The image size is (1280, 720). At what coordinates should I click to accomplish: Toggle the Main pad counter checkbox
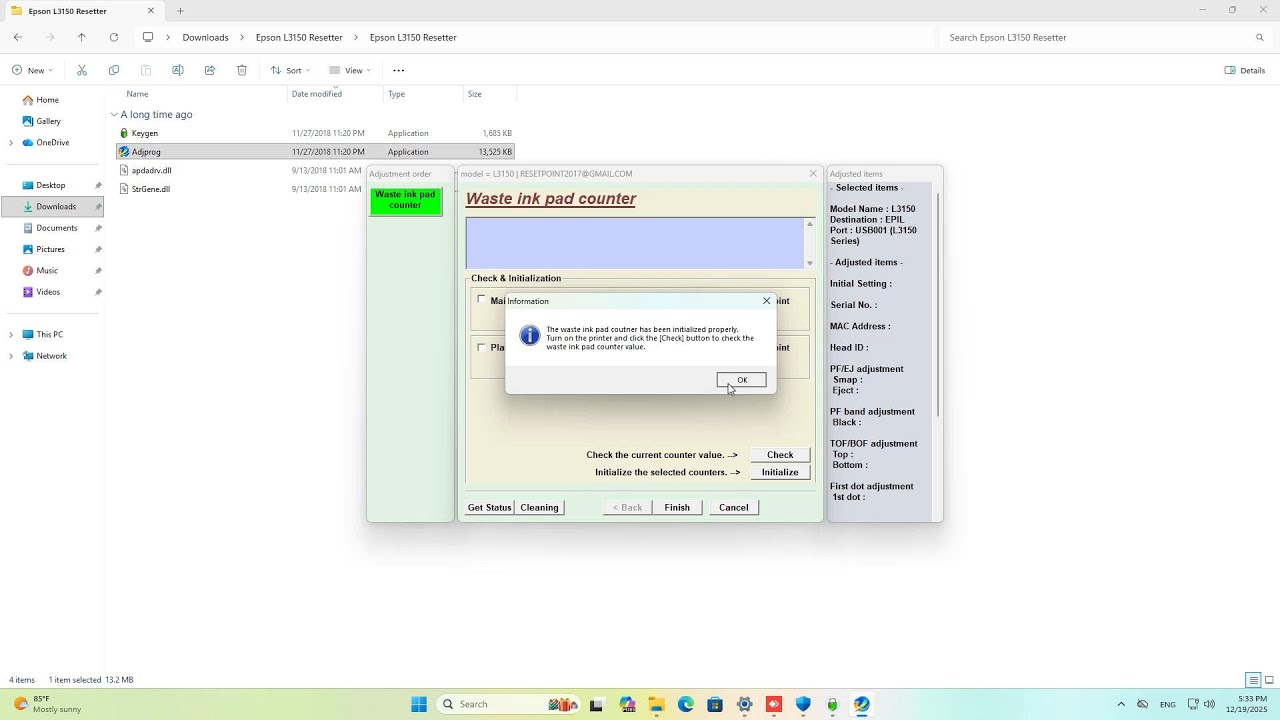[x=481, y=300]
